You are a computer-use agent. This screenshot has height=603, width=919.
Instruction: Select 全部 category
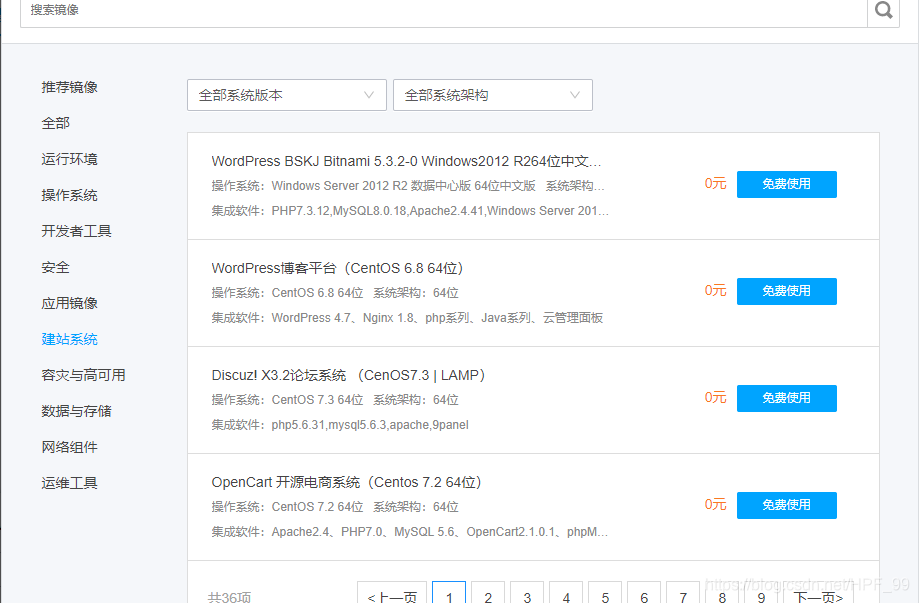click(56, 123)
